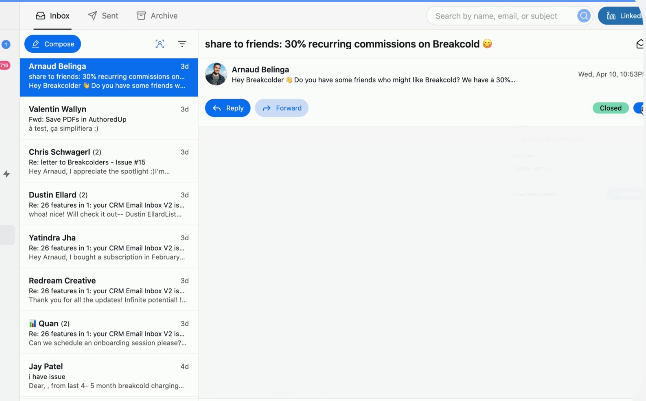Image resolution: width=646 pixels, height=401 pixels.
Task: Reply to Arnaud Belinga's email
Action: tap(227, 108)
